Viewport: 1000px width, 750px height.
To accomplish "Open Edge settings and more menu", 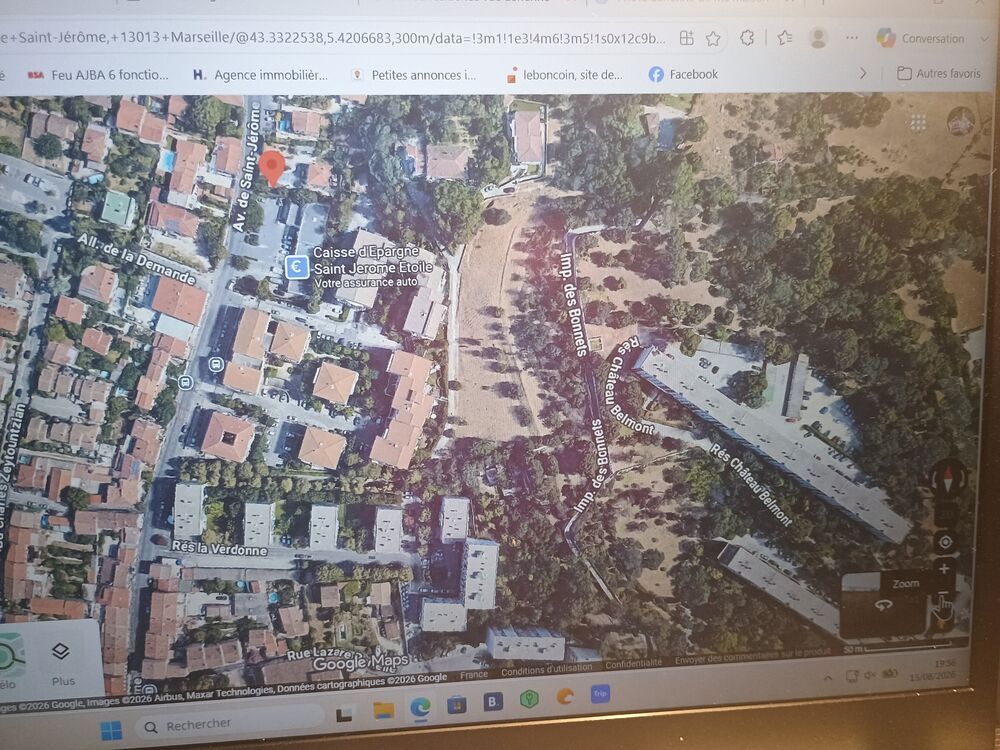I will coord(851,38).
